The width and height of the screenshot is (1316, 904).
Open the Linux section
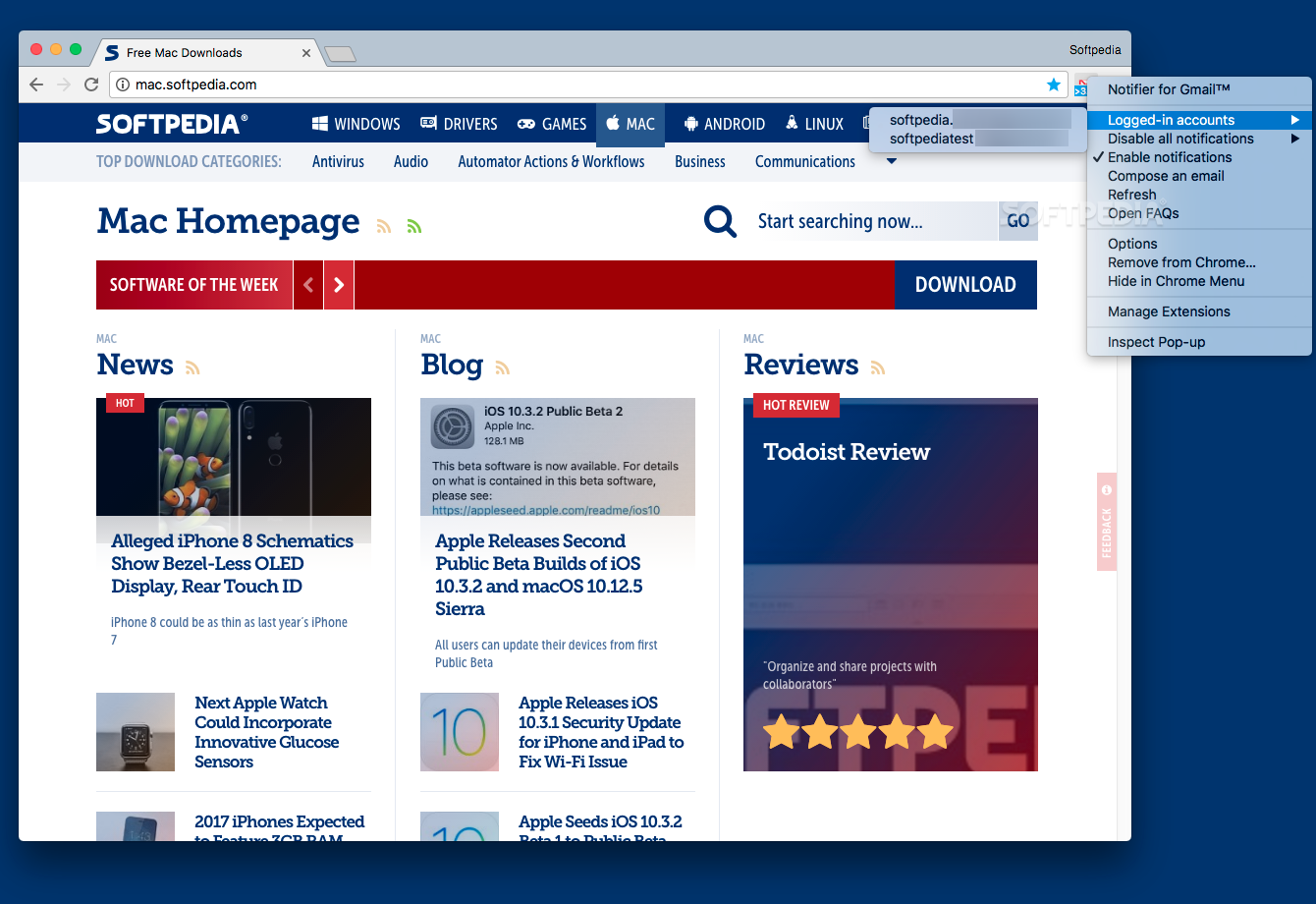click(x=814, y=124)
